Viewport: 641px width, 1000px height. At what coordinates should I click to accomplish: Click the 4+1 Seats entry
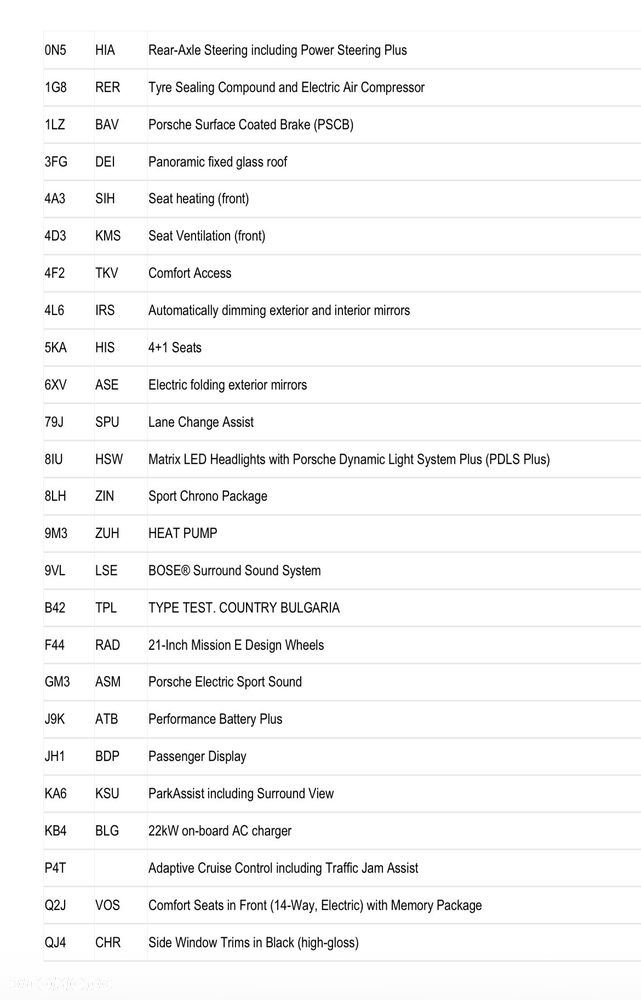[174, 347]
